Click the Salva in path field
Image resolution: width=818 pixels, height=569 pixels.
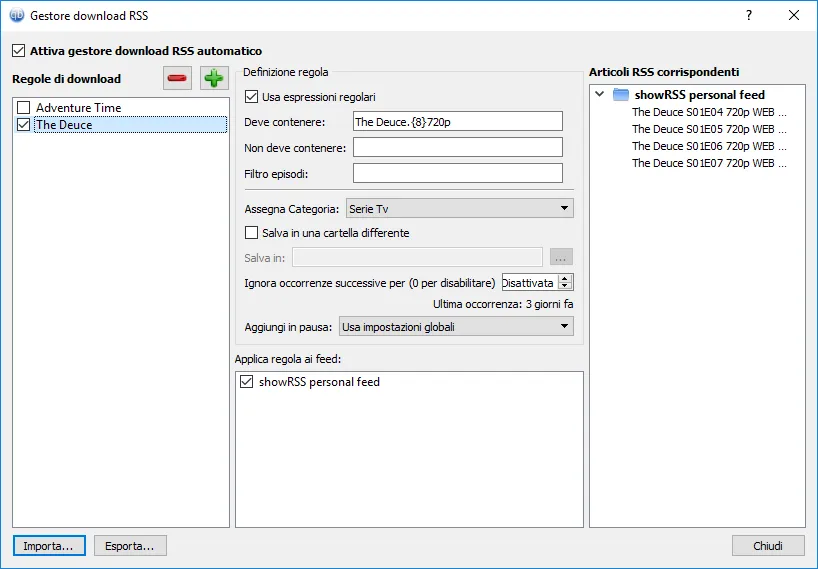(x=417, y=257)
